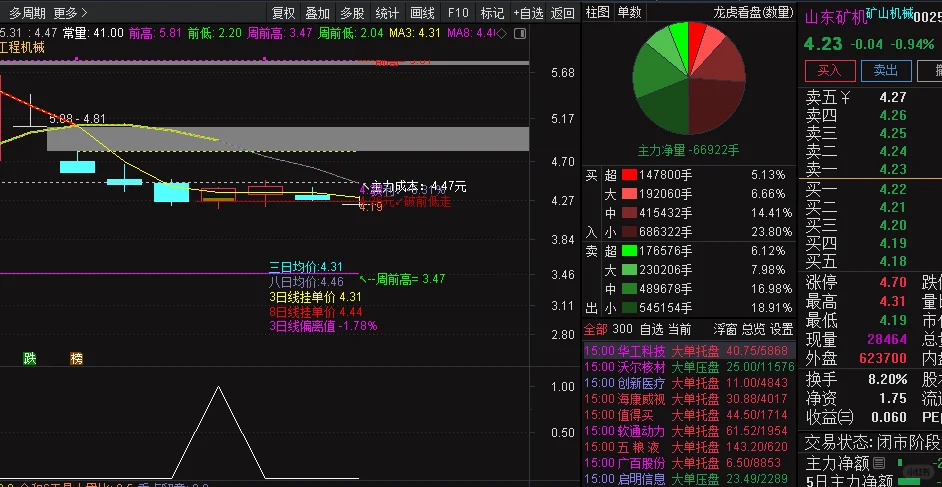This screenshot has width=942, height=487.
Task: Click the green 跌 badge on chart
Action: coord(30,358)
